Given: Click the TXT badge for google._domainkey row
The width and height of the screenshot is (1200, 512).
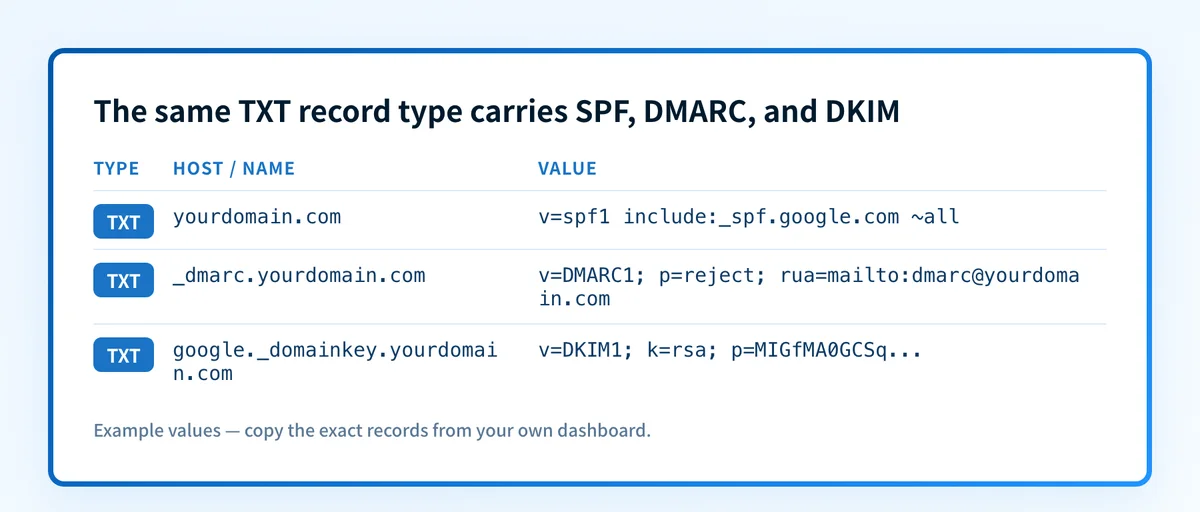Looking at the screenshot, I should coord(123,355).
